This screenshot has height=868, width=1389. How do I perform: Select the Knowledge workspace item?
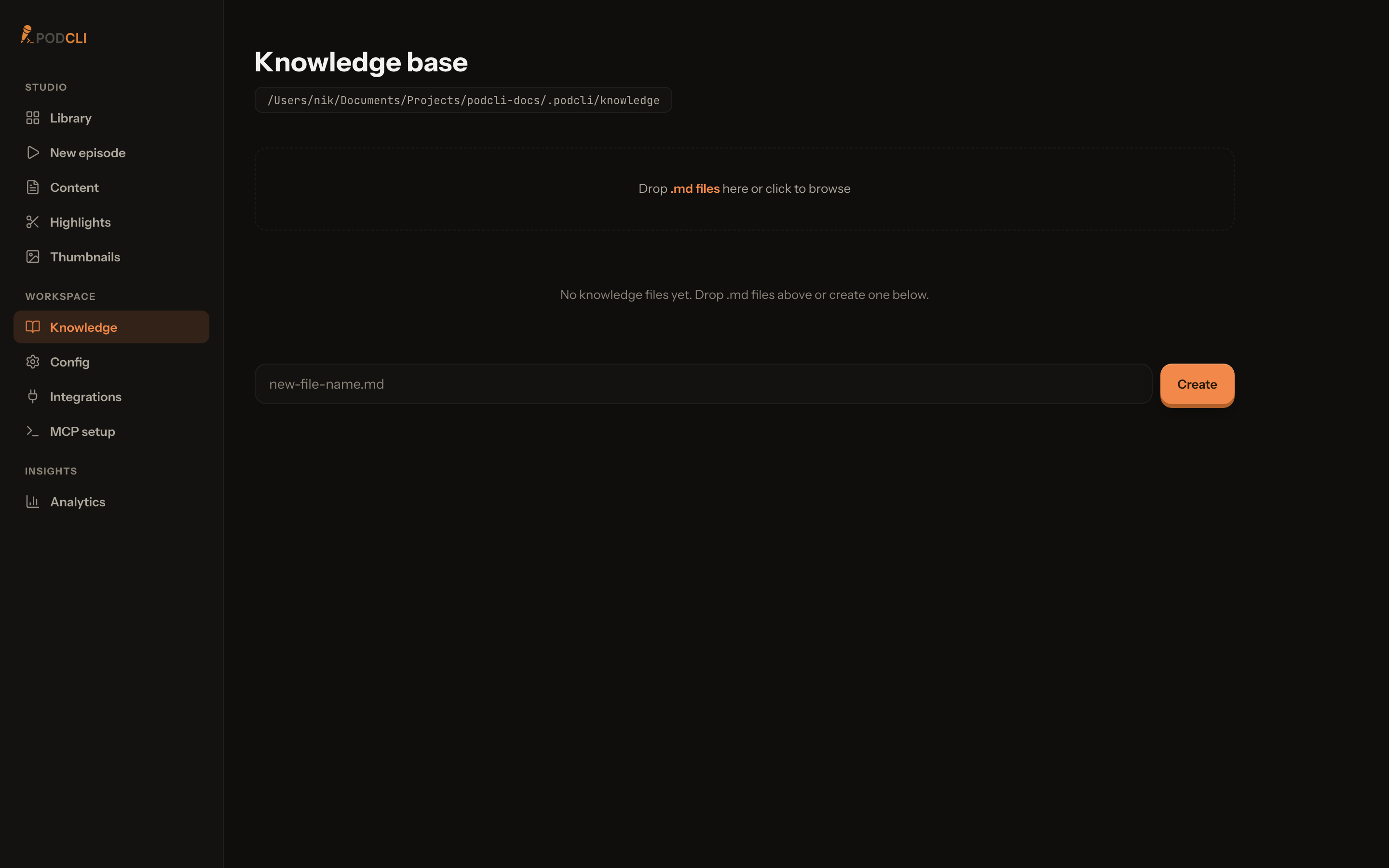111,327
